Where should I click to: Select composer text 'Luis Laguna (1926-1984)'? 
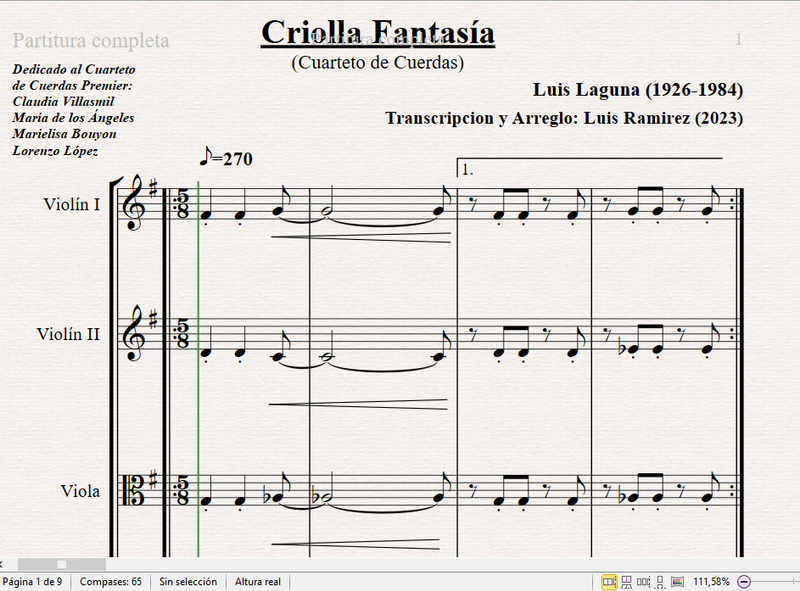click(638, 90)
